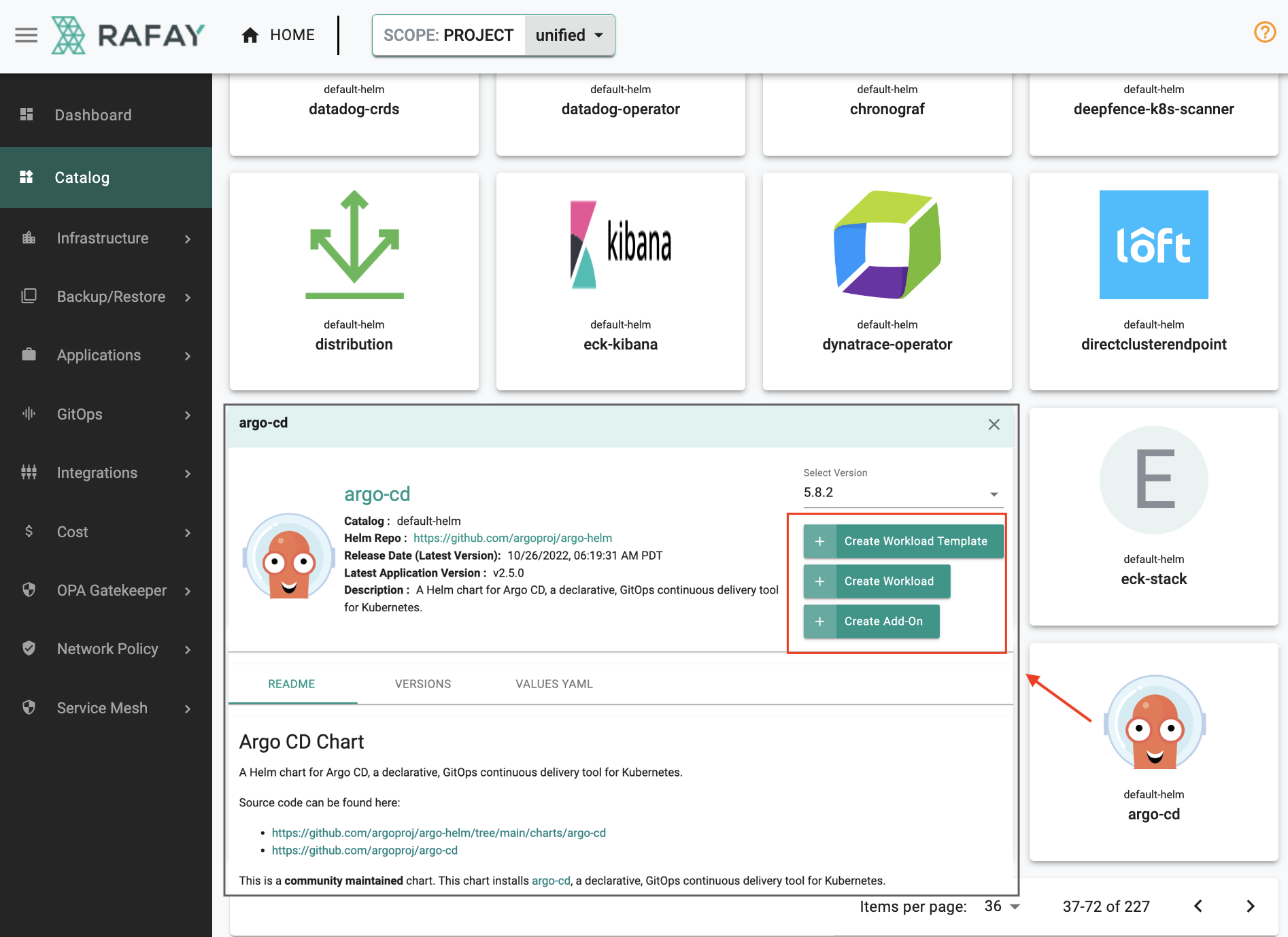Click the argo-cd title in detail panel
Screen dimensions: 1288x937
point(377,494)
